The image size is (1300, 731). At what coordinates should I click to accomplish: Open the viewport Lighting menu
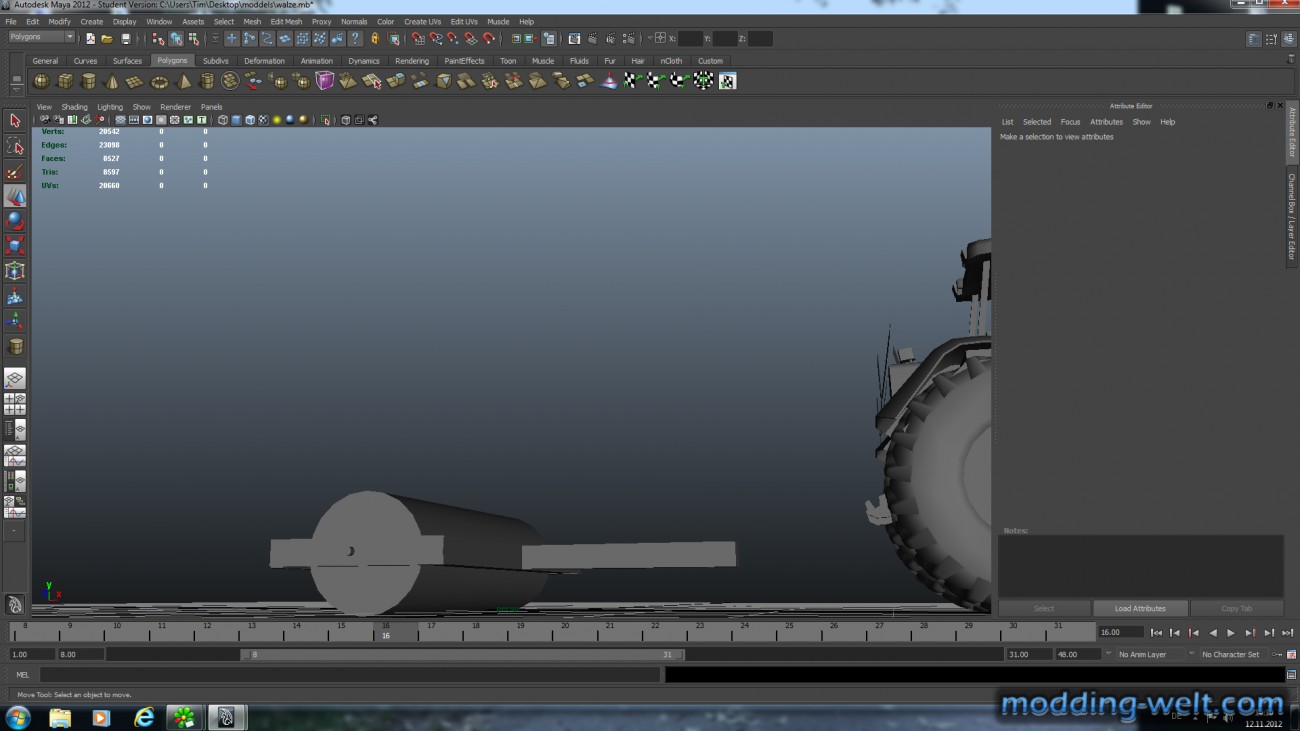110,107
